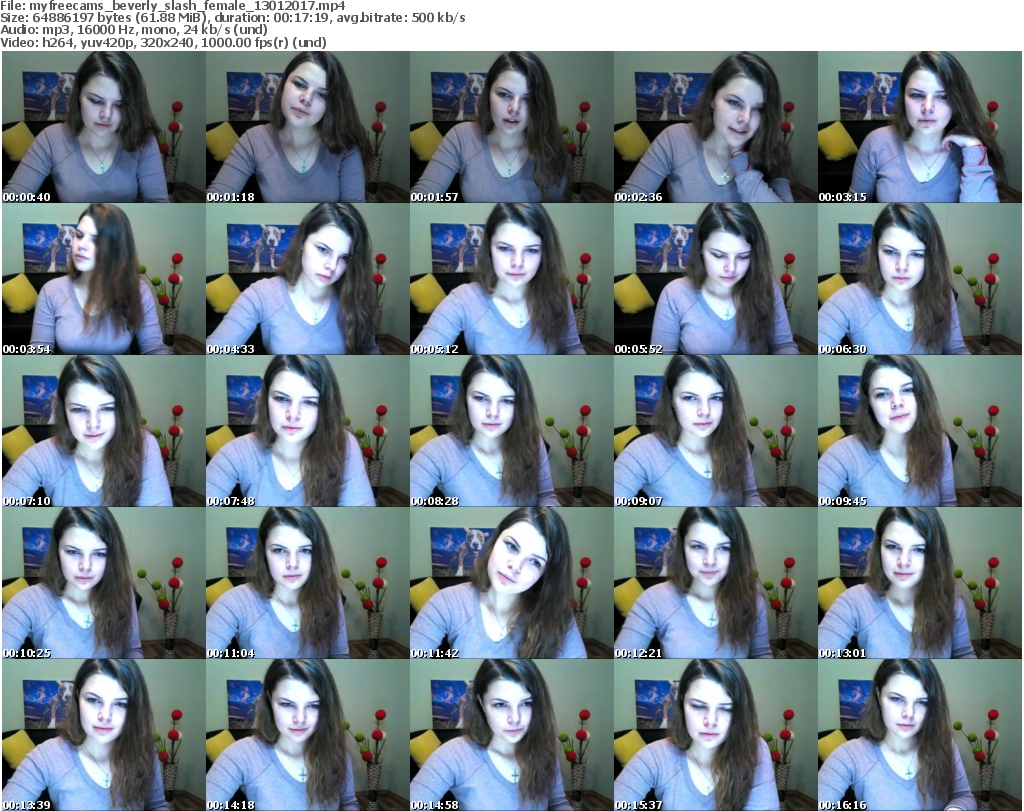Choose the frame stamped 00:13:01

tap(920, 582)
